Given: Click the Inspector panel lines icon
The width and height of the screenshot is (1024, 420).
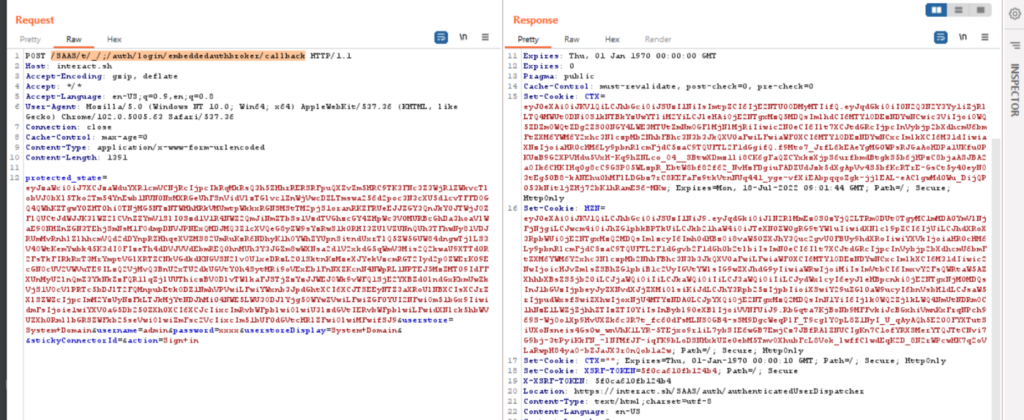Looking at the screenshot, I should coord(1014,45).
